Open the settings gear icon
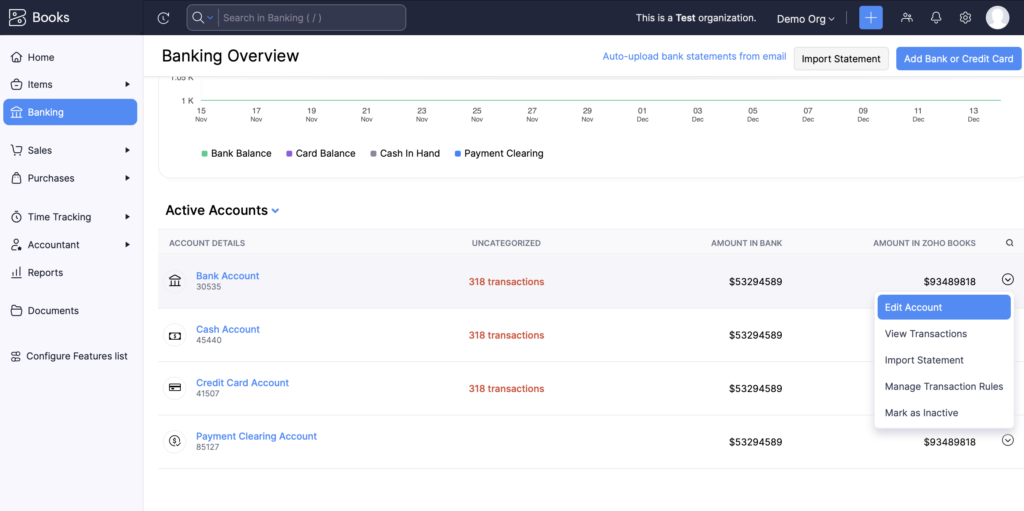Viewport: 1024px width, 511px height. tap(965, 18)
